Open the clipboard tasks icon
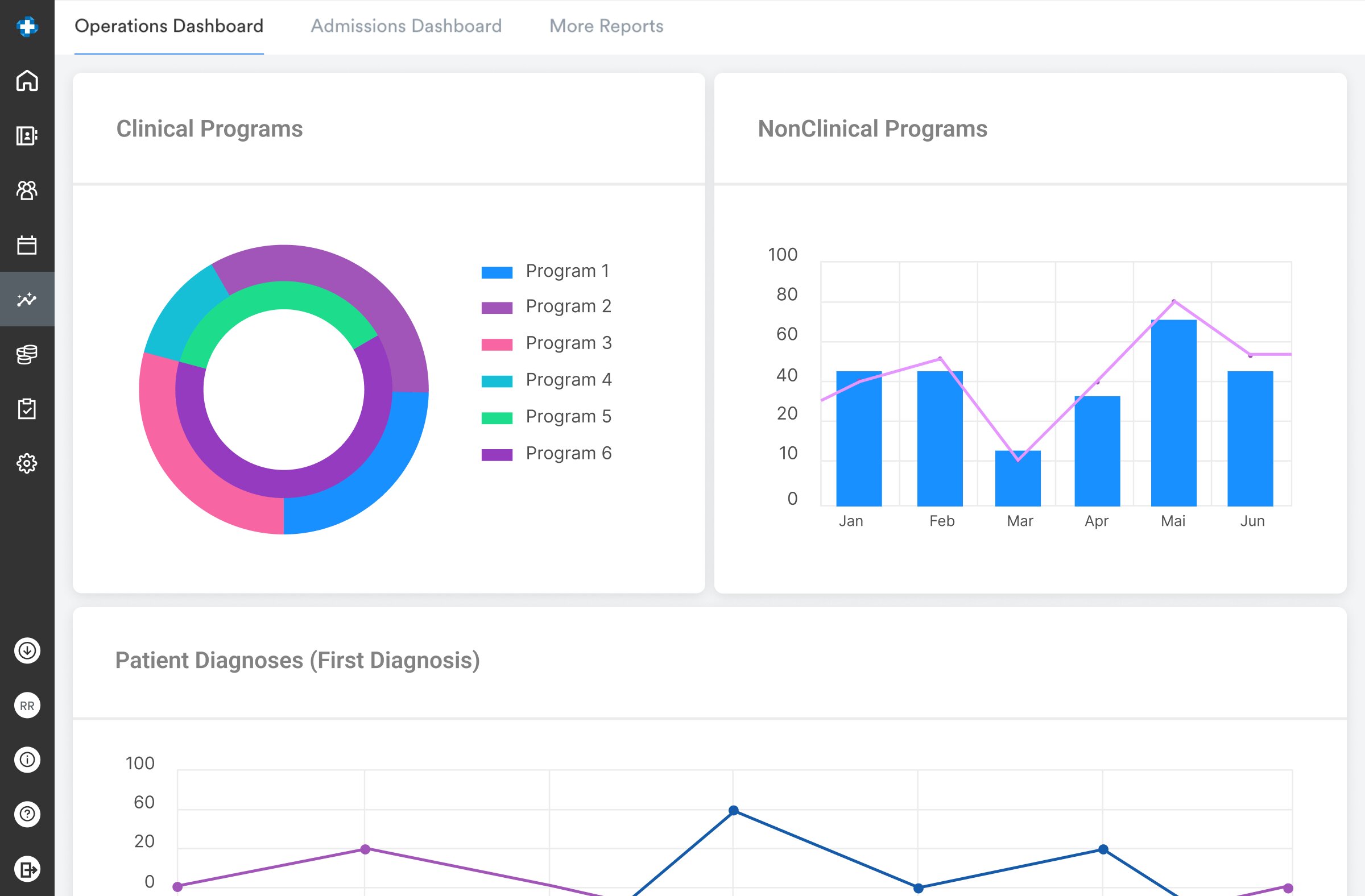 point(27,409)
